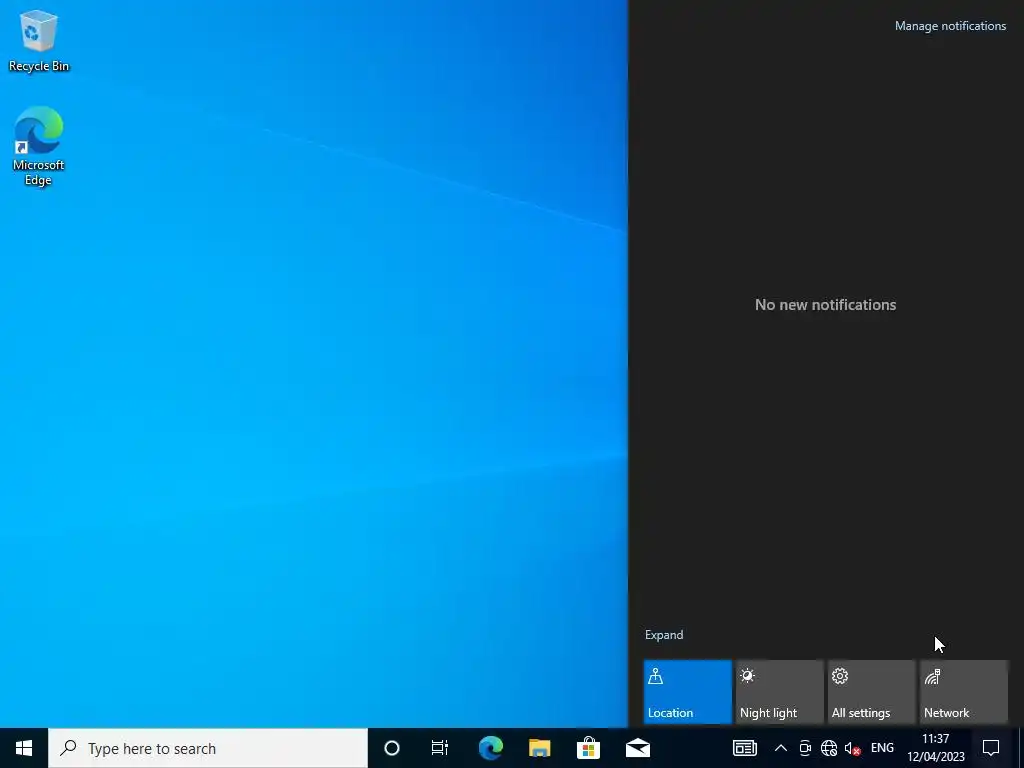Screen dimensions: 1024x768
Task: Expand the quick actions list
Action: tap(664, 635)
